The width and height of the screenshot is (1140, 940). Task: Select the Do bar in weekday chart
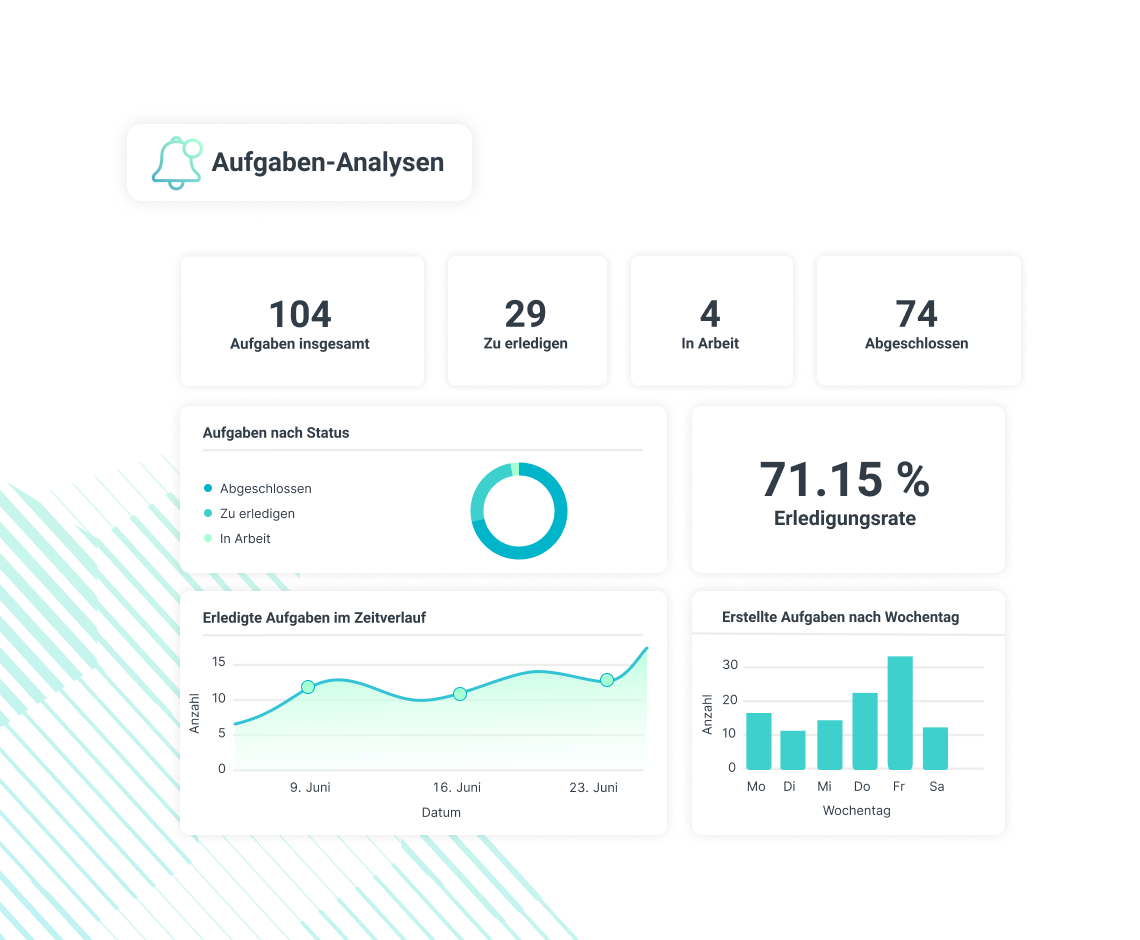click(x=865, y=731)
